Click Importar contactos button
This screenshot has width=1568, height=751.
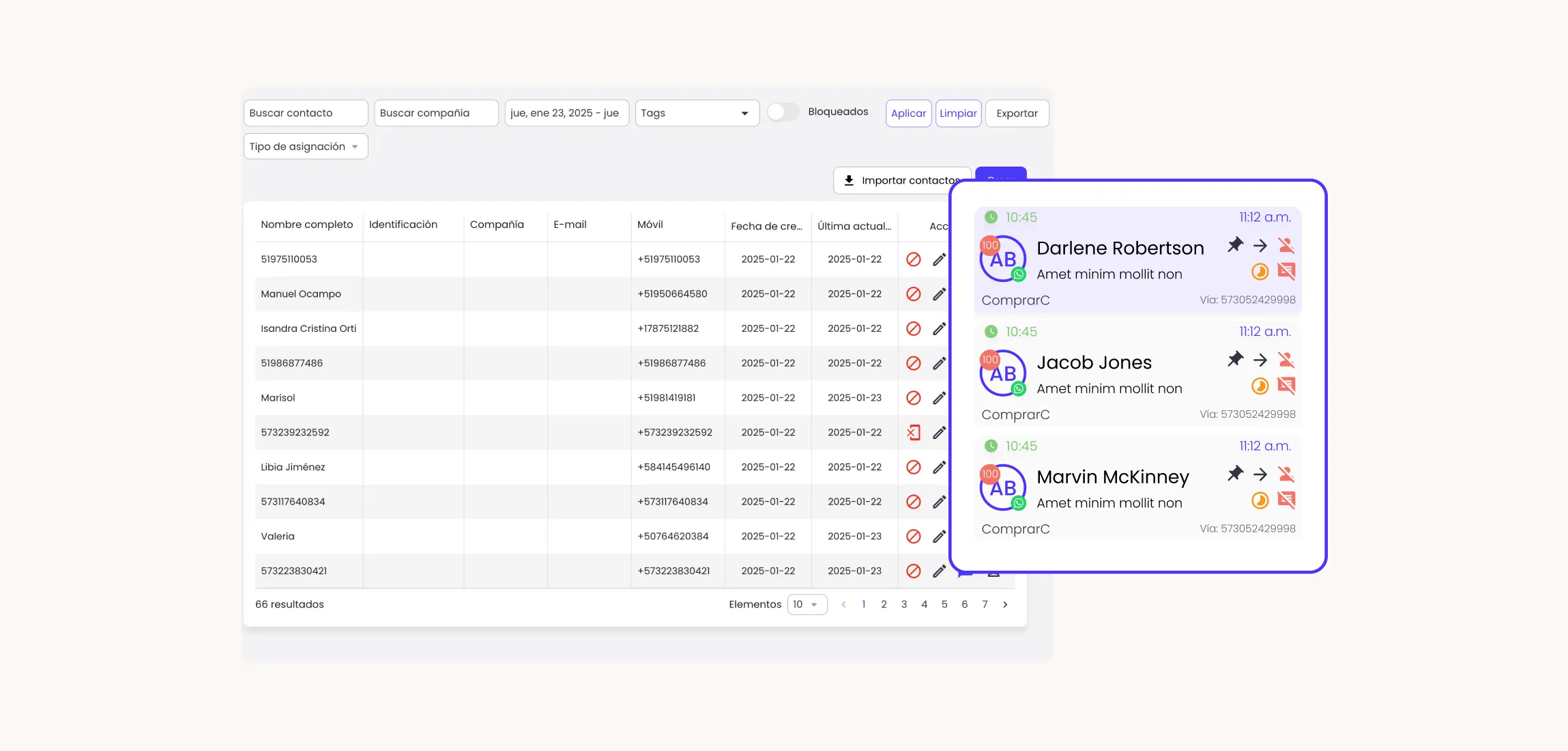point(902,180)
